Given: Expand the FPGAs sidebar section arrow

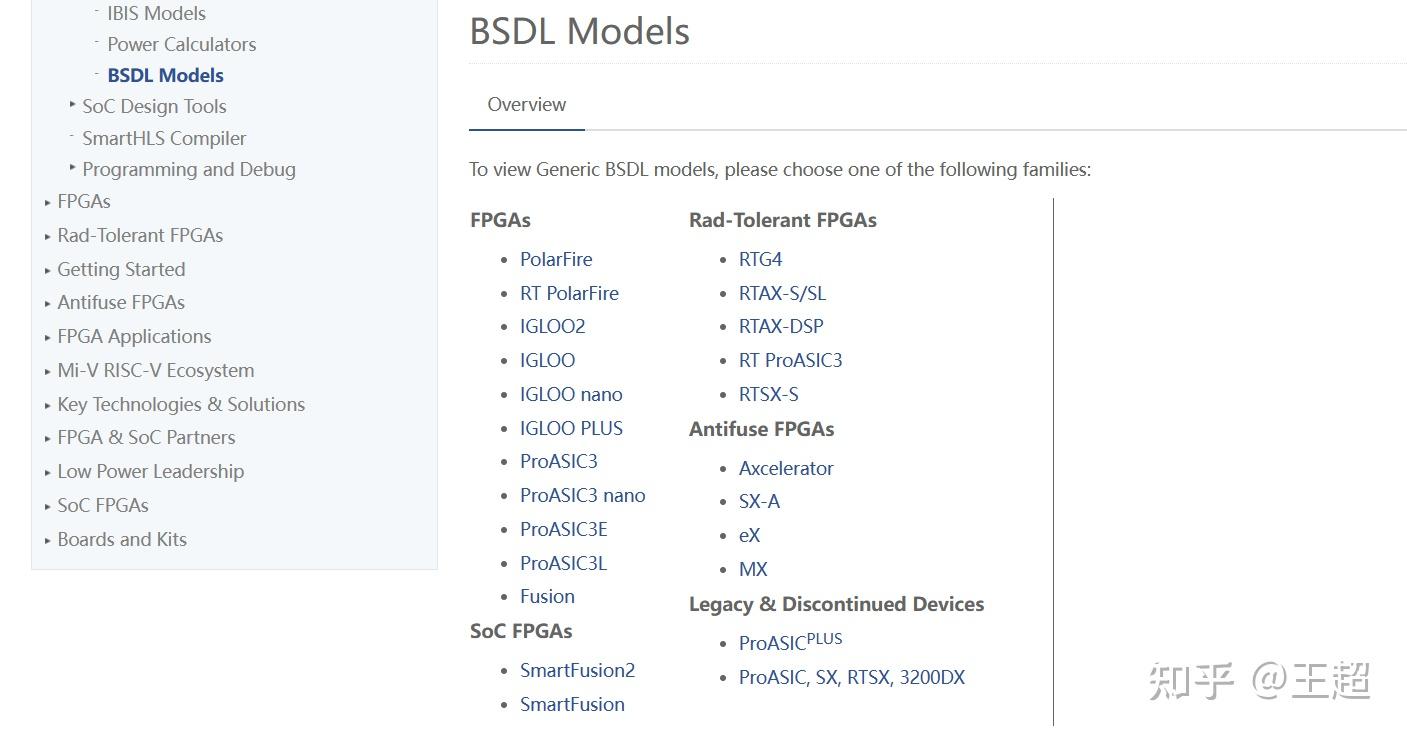Looking at the screenshot, I should (48, 202).
